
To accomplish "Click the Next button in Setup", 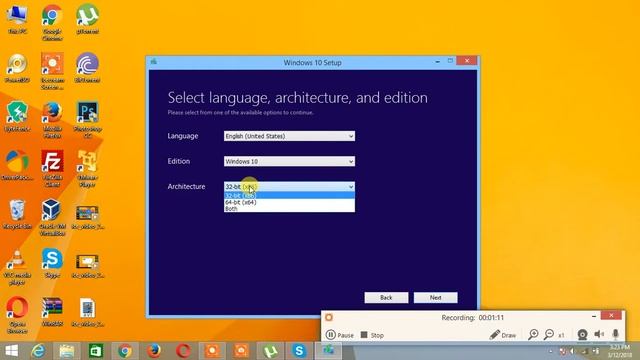I will 436,298.
